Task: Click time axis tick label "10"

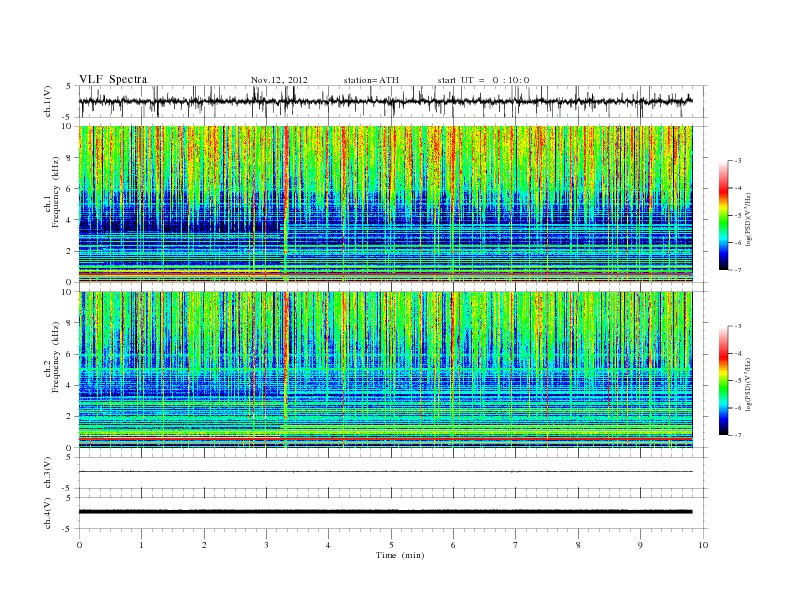Action: tap(703, 545)
